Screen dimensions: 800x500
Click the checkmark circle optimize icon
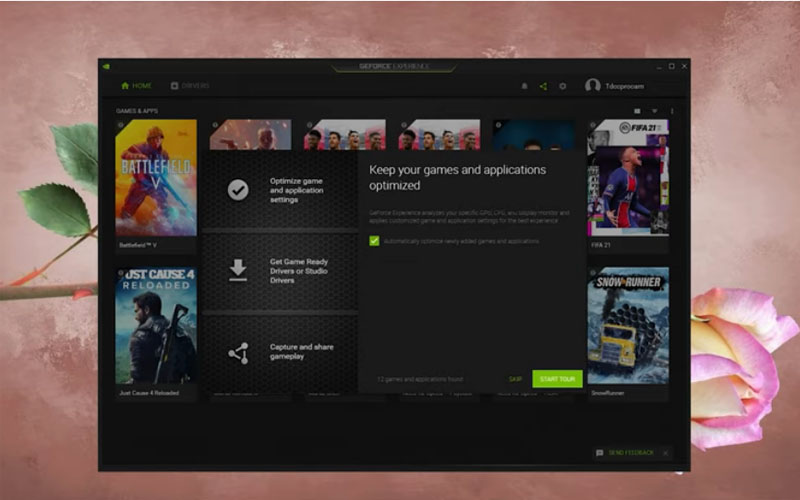point(238,190)
